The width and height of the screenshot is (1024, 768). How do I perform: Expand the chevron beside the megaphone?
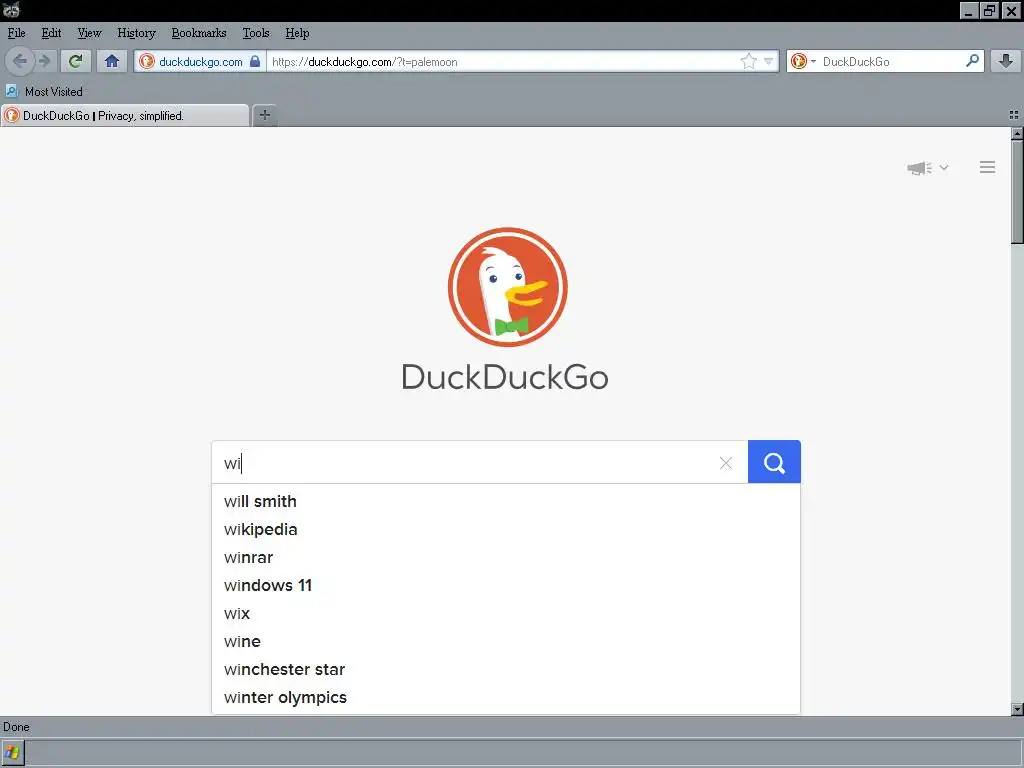click(944, 167)
